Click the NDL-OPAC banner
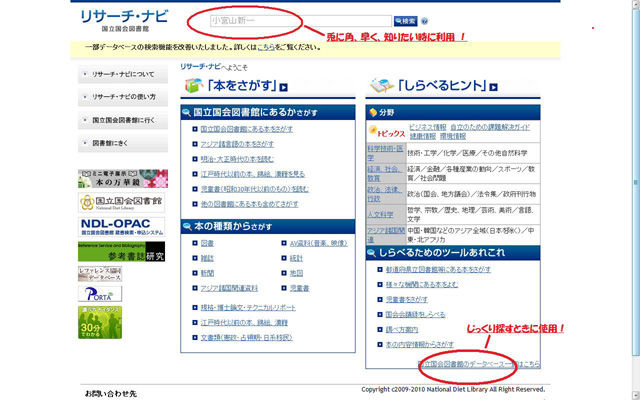Viewport: 640px width, 400px height. (122, 227)
